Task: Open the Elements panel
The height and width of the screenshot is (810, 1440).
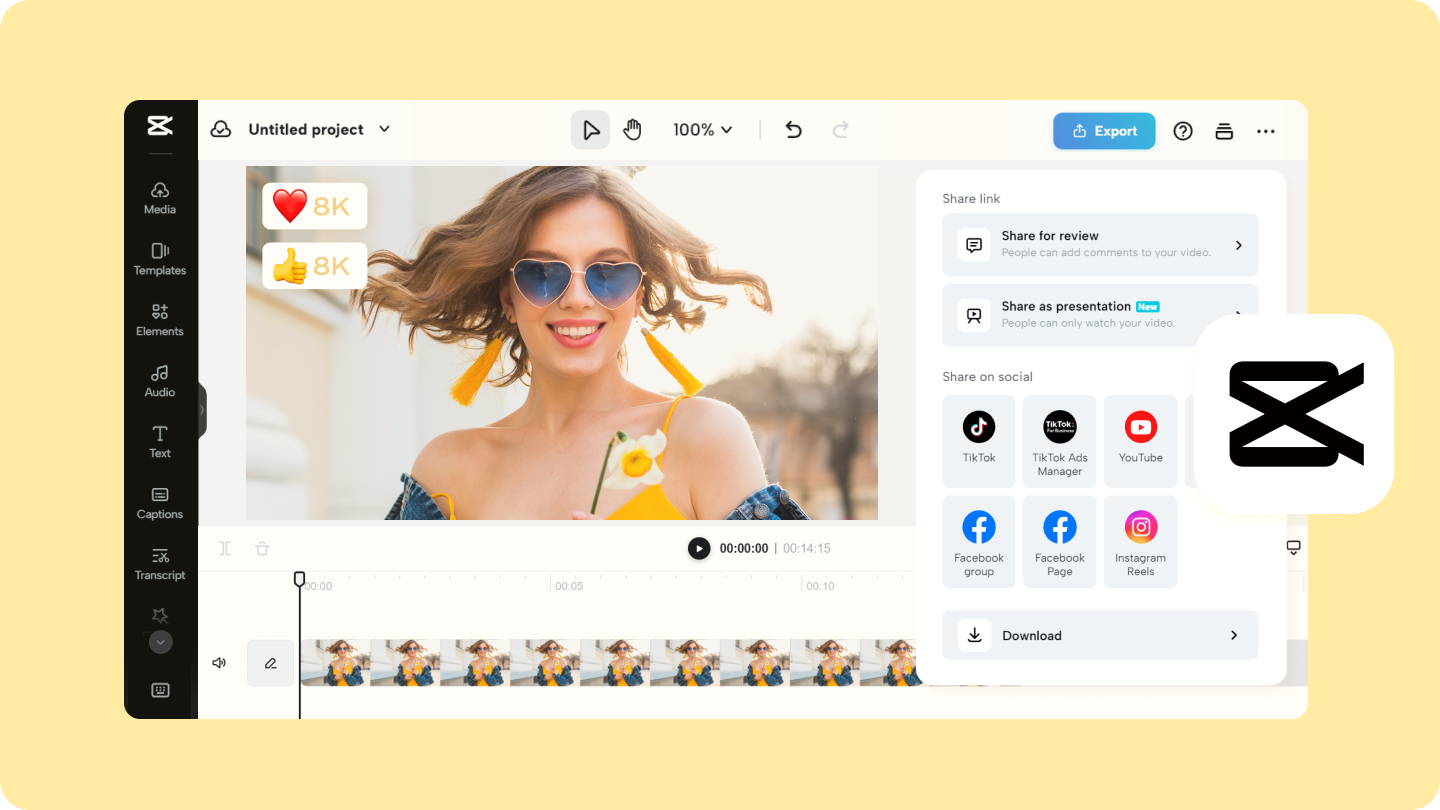Action: (159, 320)
